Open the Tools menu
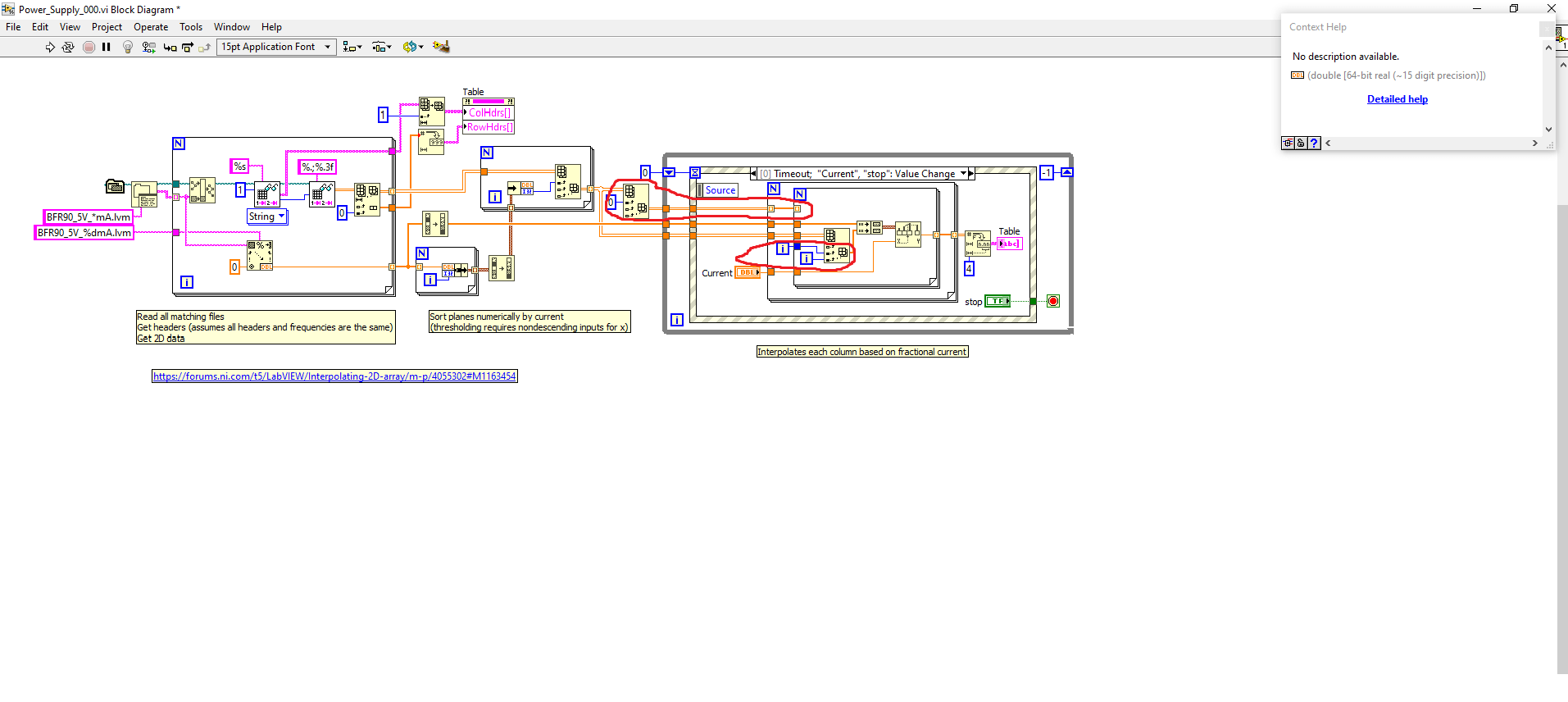The height and width of the screenshot is (702, 1568). point(191,27)
